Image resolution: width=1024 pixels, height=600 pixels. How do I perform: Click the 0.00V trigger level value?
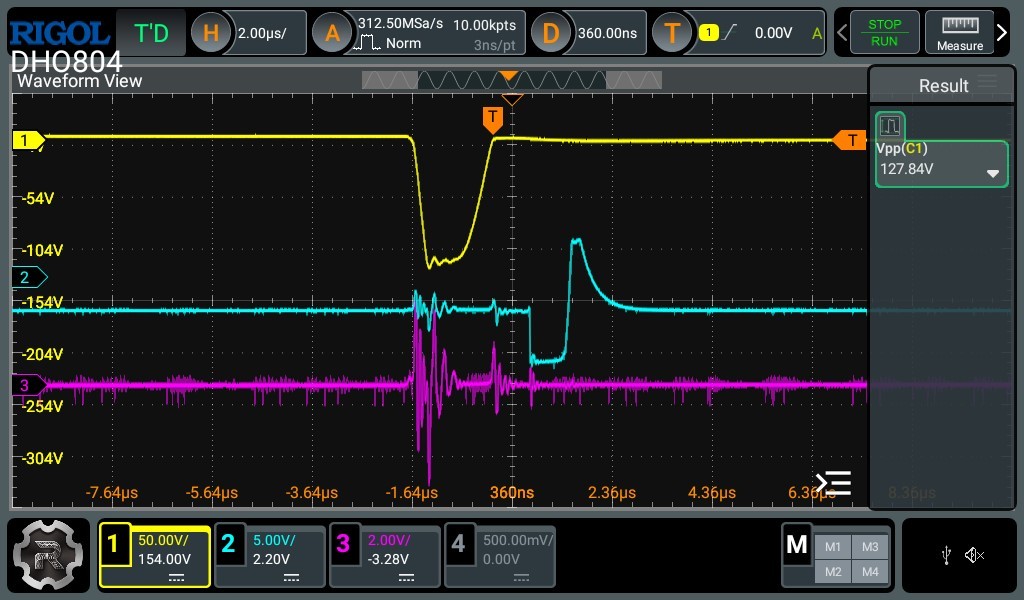[x=773, y=33]
